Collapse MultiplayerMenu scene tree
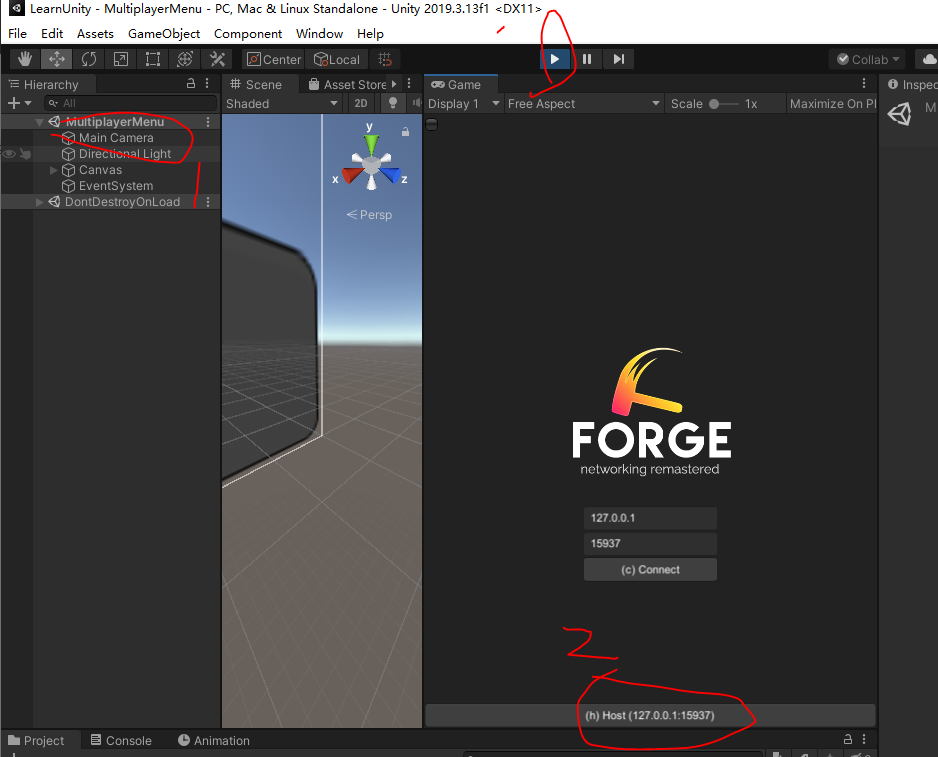Image resolution: width=938 pixels, height=757 pixels. point(39,122)
